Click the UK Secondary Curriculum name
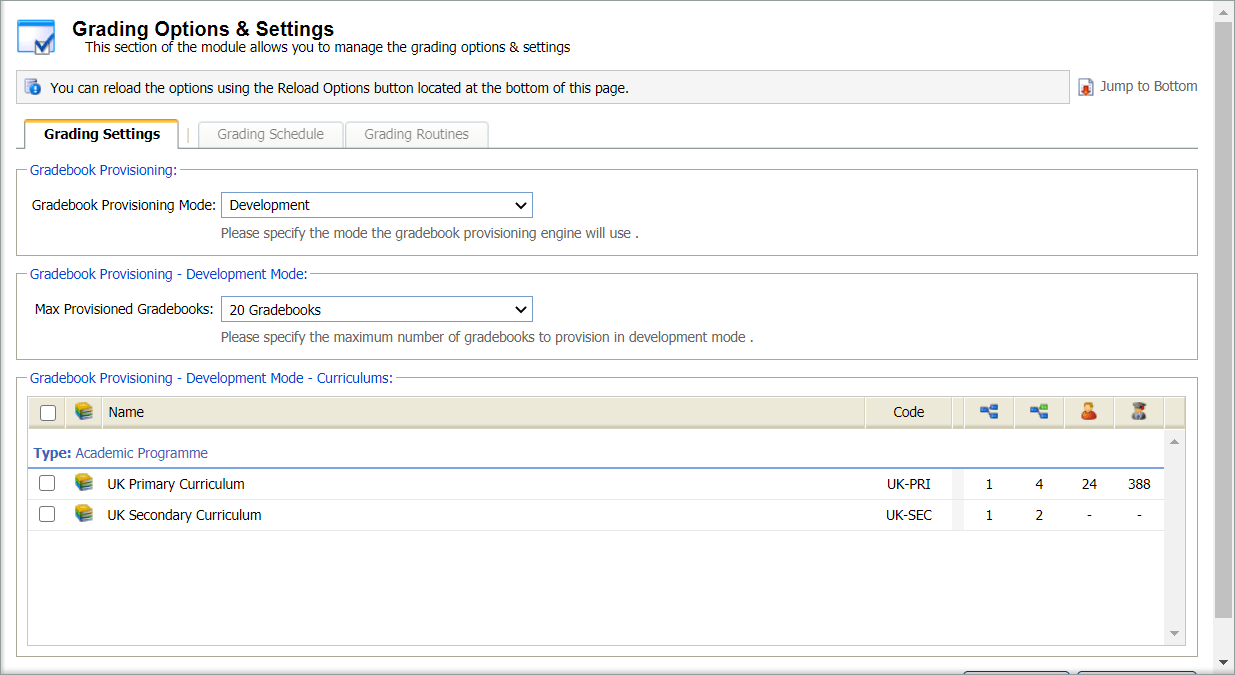The height and width of the screenshot is (675, 1235). click(x=184, y=515)
